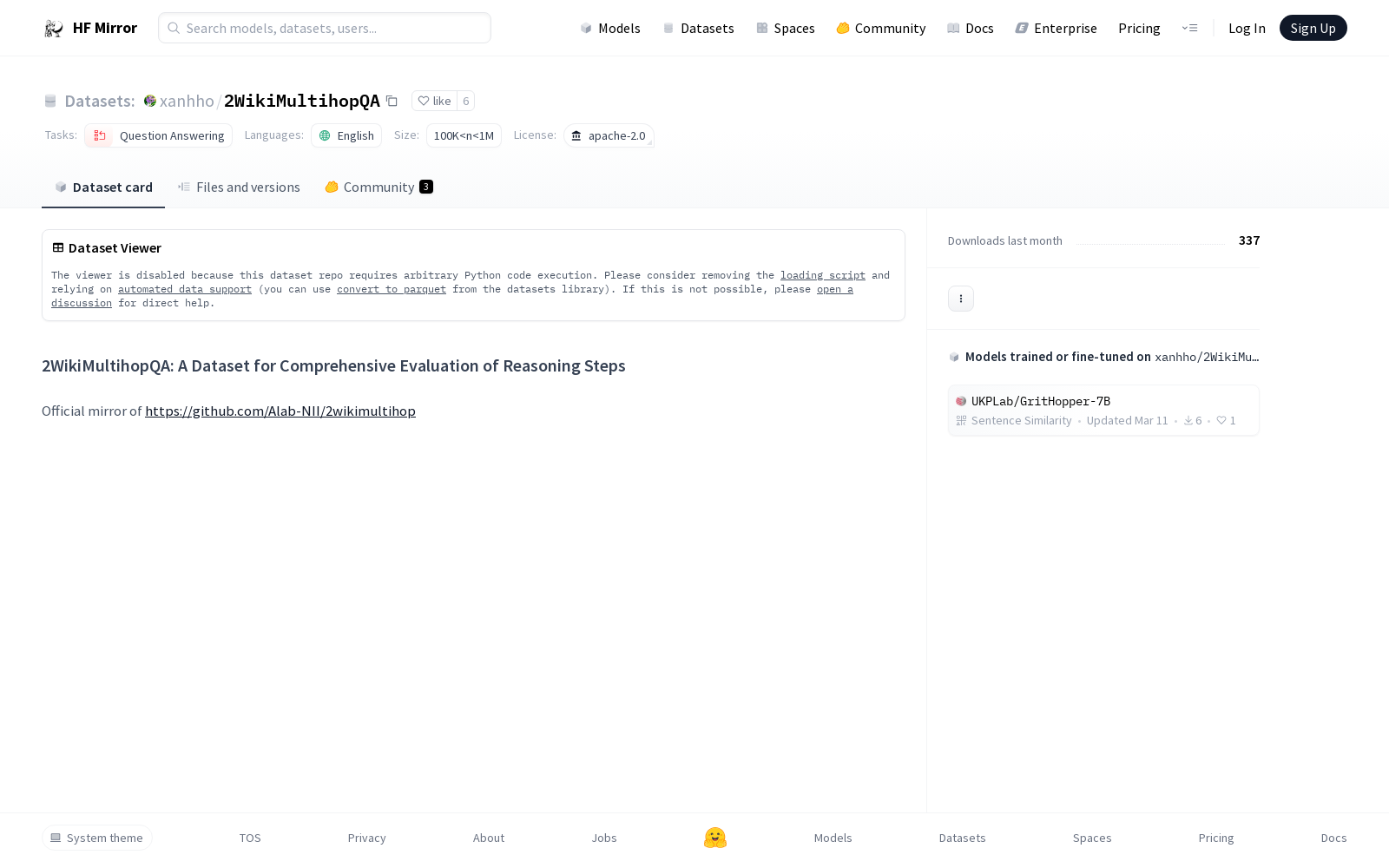The width and height of the screenshot is (1389, 868).
Task: Open Docs link in the footer
Action: point(1334,838)
